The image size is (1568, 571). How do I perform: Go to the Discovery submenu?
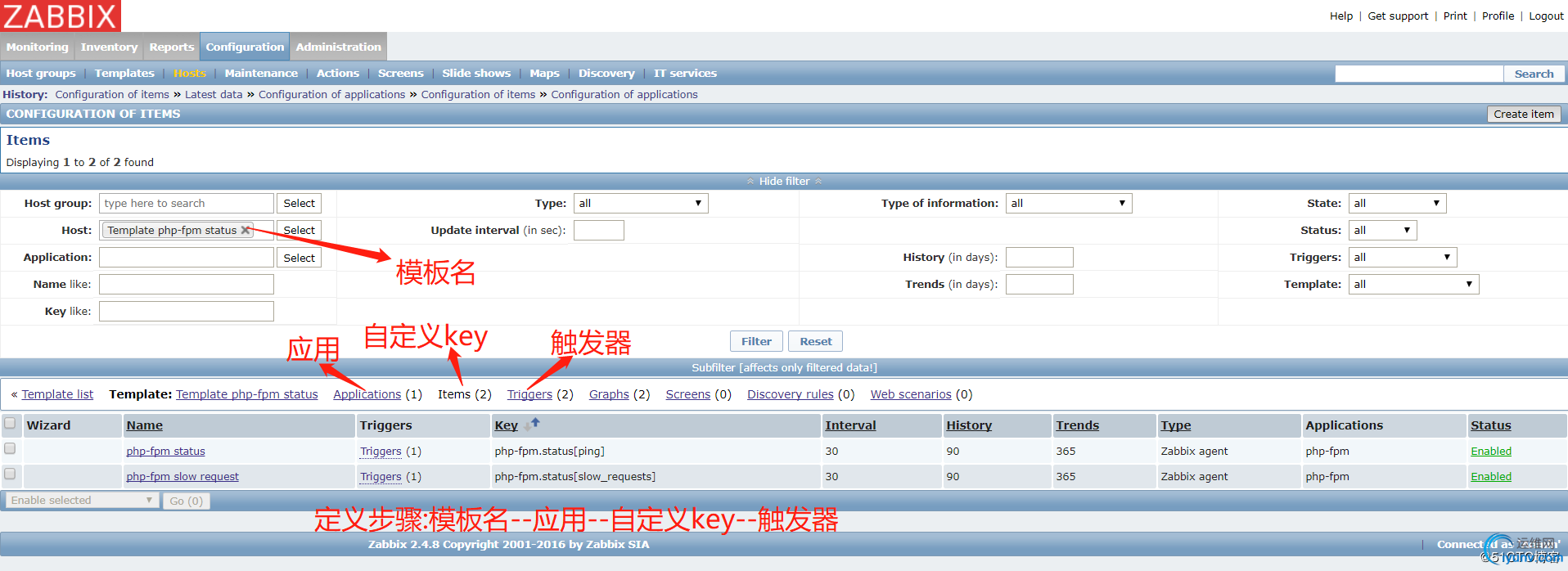click(x=606, y=73)
